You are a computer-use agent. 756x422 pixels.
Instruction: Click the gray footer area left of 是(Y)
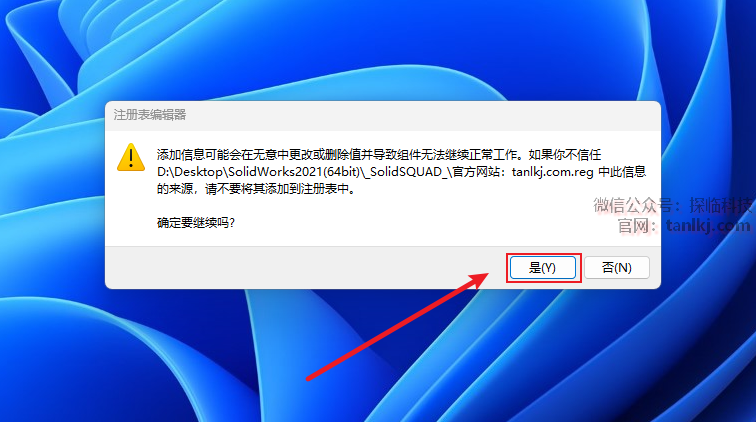click(304, 268)
